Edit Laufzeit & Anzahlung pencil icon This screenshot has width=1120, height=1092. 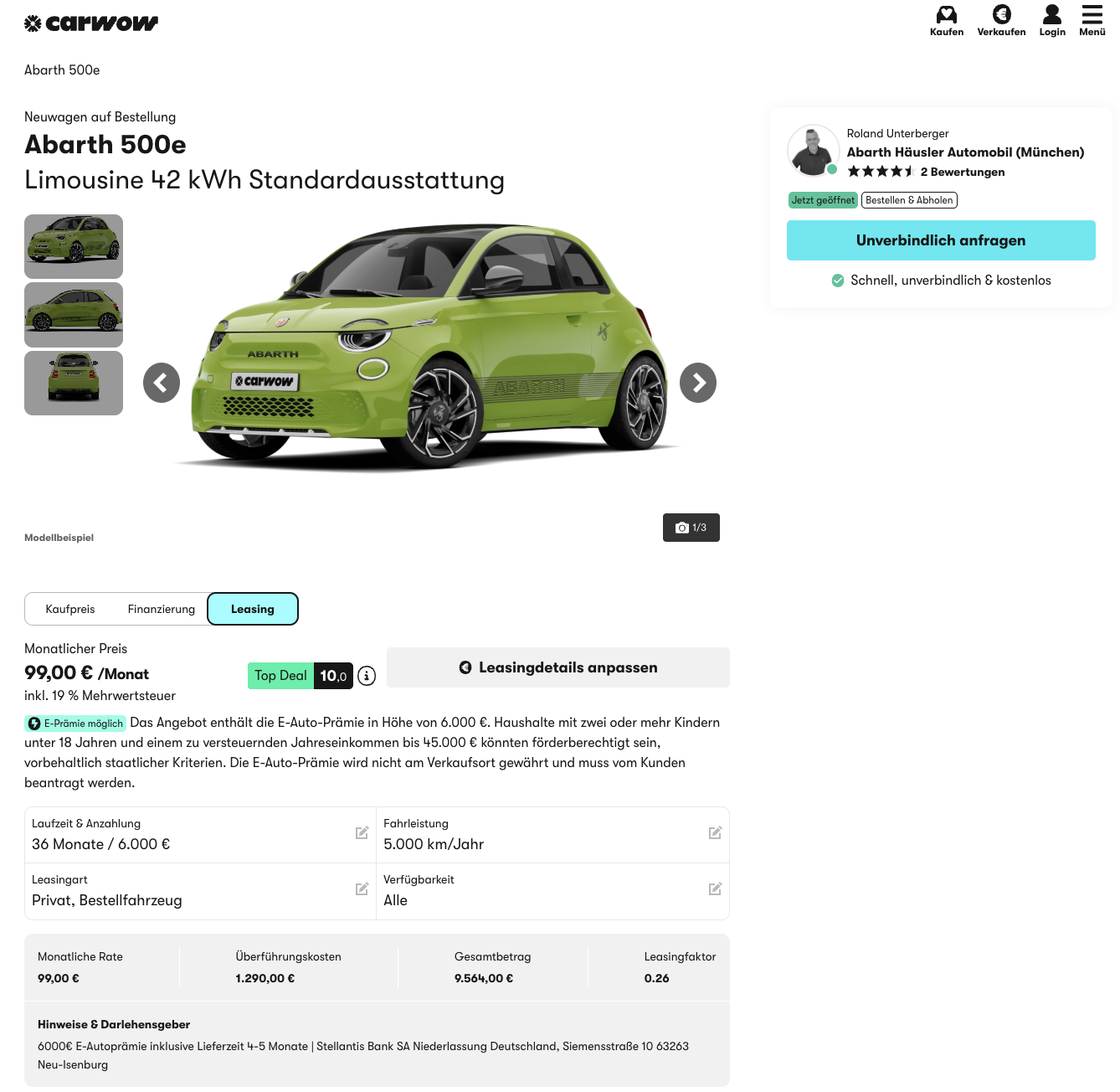point(362,832)
